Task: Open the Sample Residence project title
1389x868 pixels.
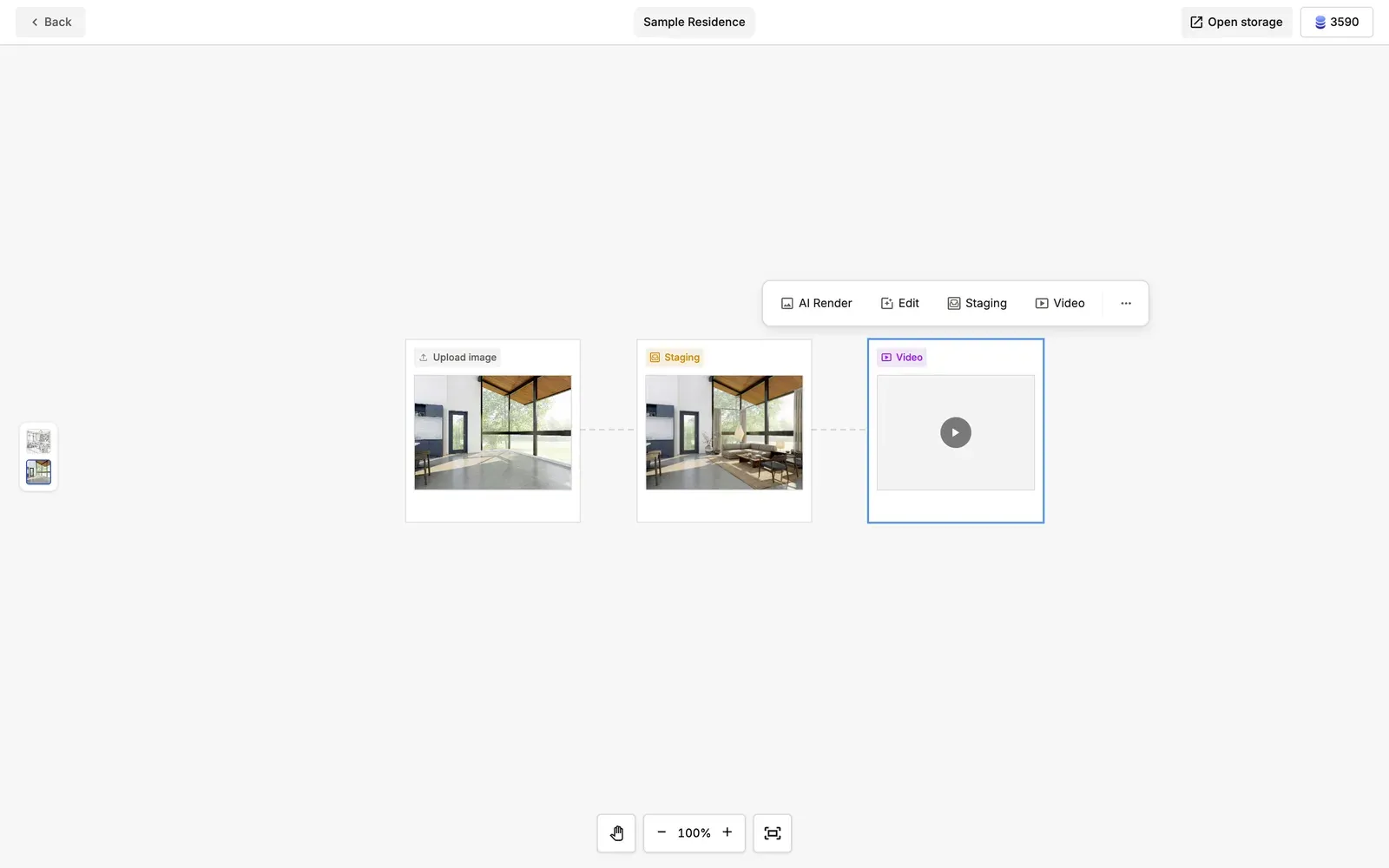Action: (694, 22)
